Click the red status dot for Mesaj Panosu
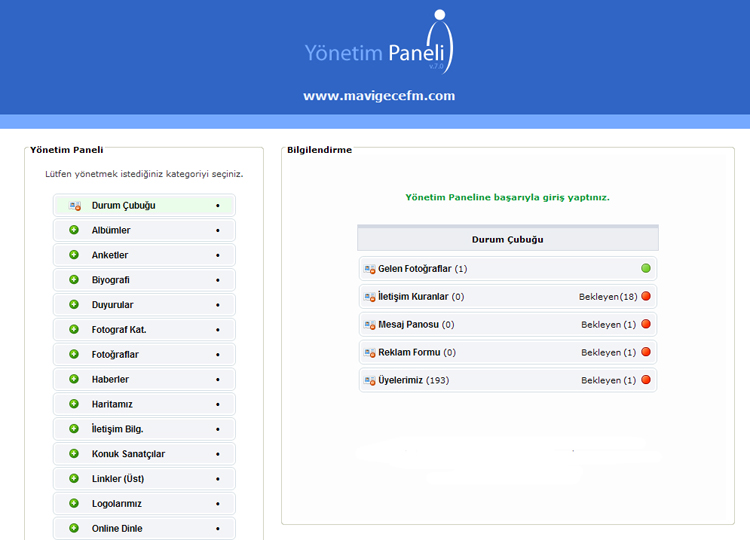The height and width of the screenshot is (540, 750). pos(646,324)
